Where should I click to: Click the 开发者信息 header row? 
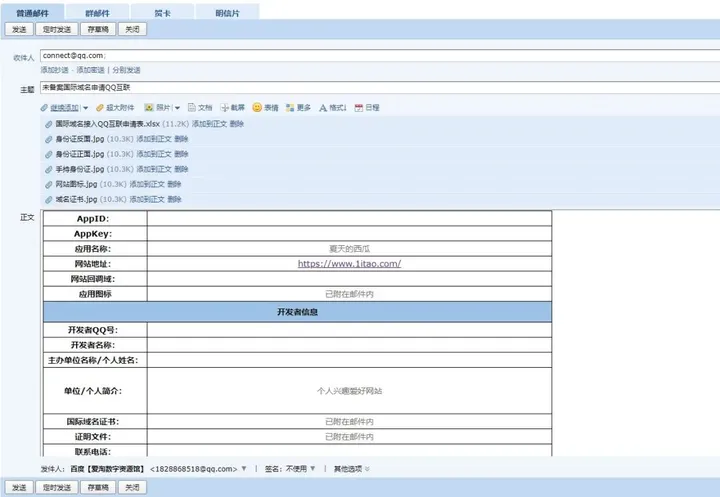(298, 312)
